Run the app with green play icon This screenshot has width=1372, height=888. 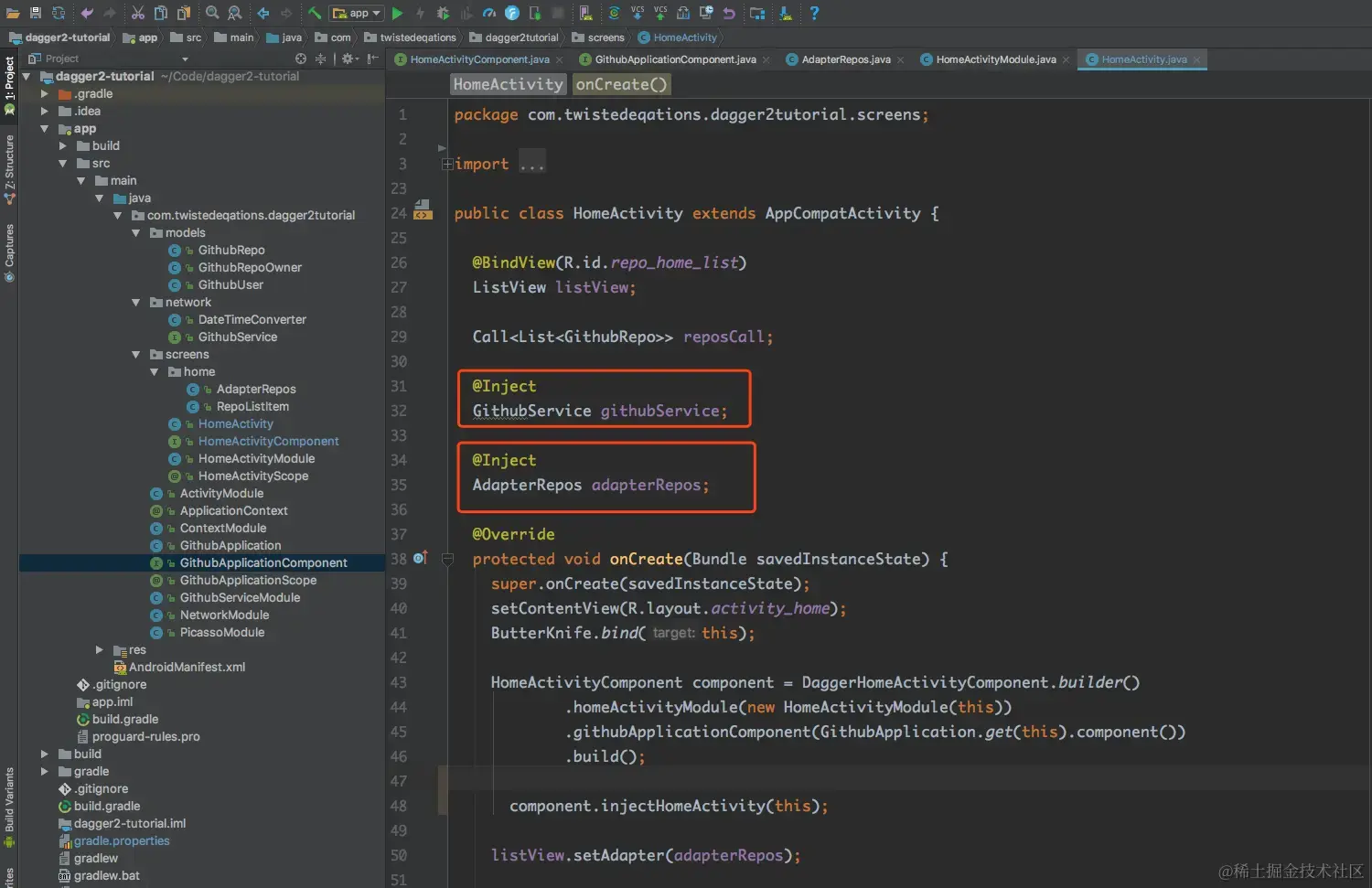tap(397, 13)
